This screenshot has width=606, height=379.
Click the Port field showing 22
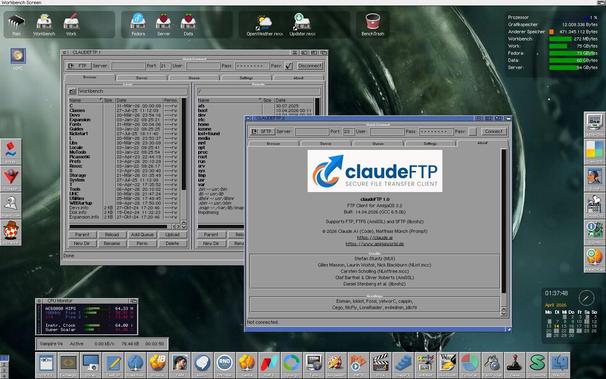[348, 132]
